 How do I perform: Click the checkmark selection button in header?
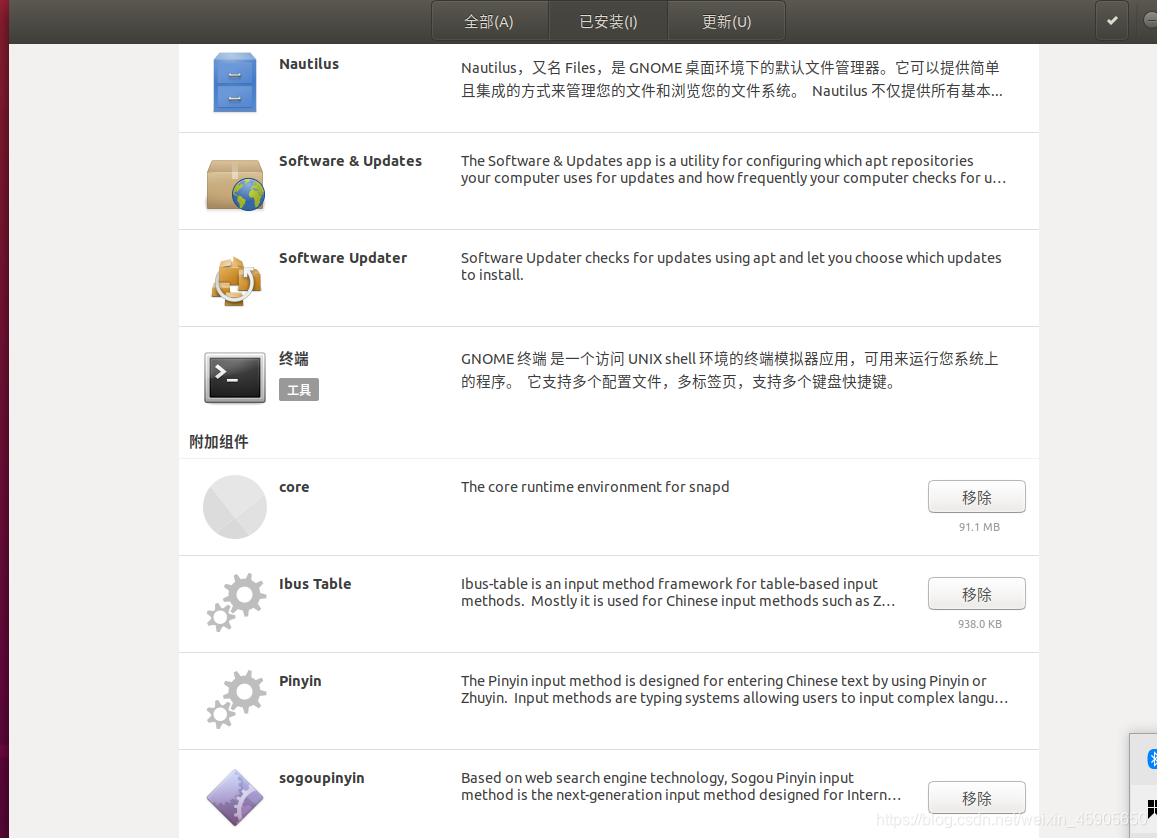click(1112, 21)
